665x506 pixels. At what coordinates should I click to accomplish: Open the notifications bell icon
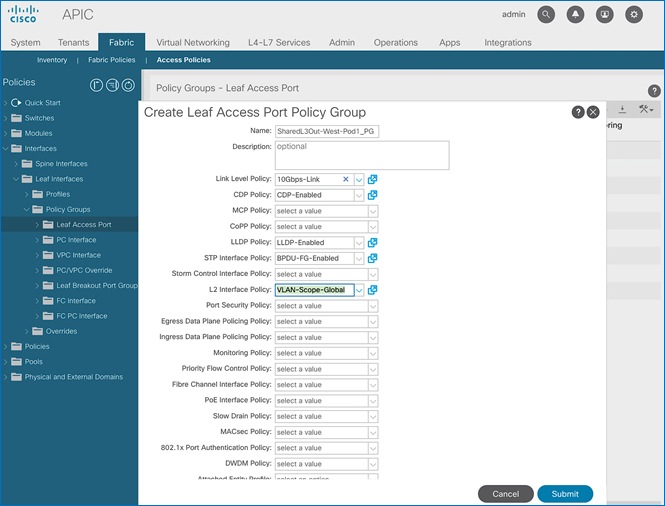pyautogui.click(x=575, y=14)
